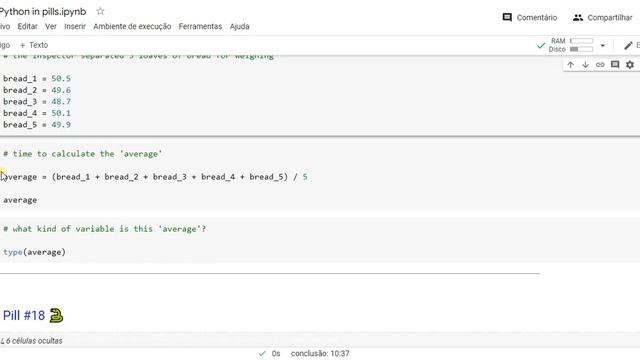640x360 pixels.
Task: Click the pencil editing mode icon
Action: 628,45
